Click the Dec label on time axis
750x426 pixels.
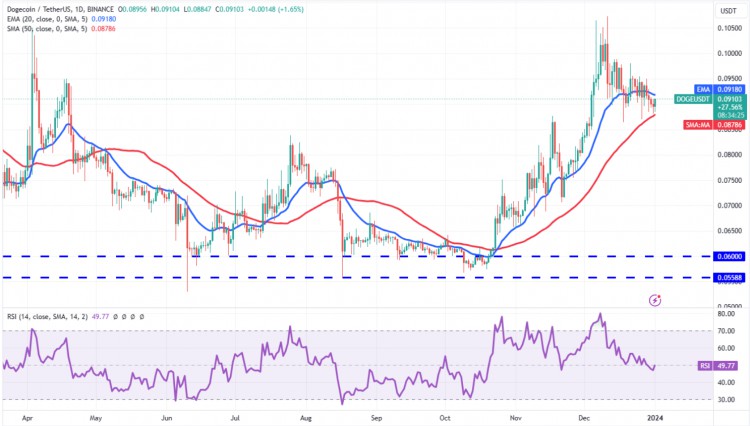point(584,418)
